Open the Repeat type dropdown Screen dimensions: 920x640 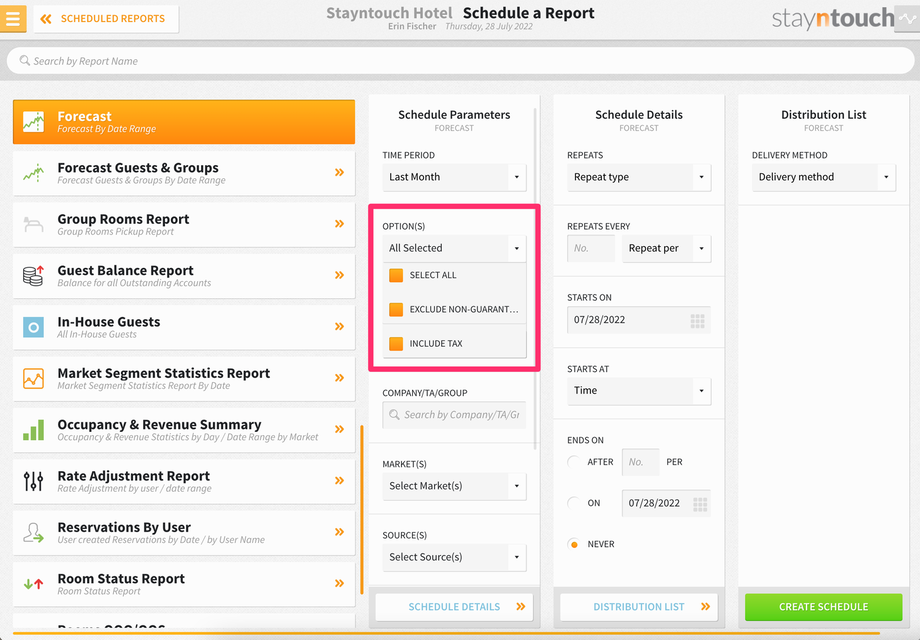[639, 177]
